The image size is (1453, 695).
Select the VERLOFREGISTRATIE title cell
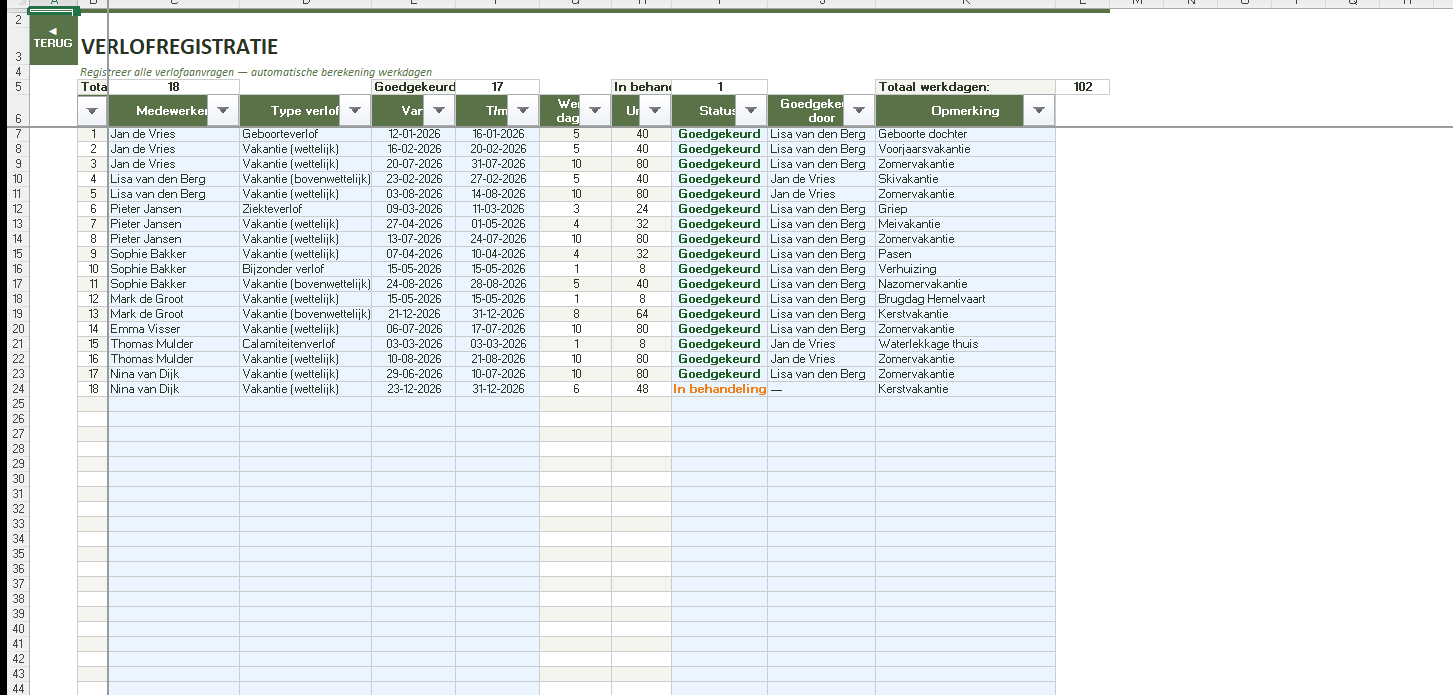point(180,47)
